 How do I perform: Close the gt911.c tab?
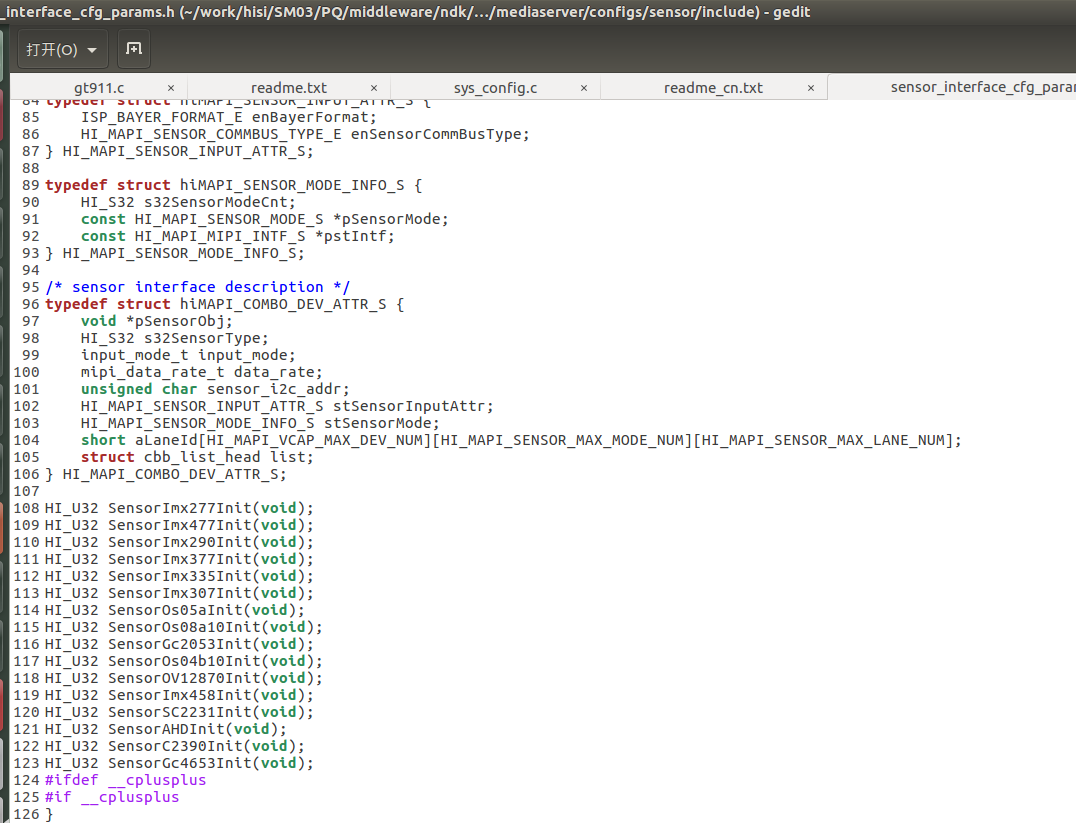(171, 88)
